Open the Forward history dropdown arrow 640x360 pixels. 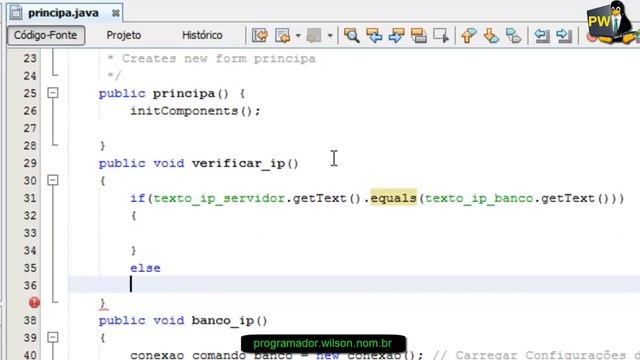[x=330, y=36]
